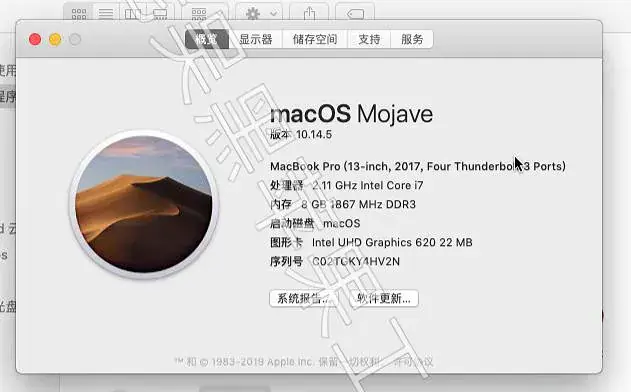Click the Finder share icon
631x392 pixels.
pos(309,14)
